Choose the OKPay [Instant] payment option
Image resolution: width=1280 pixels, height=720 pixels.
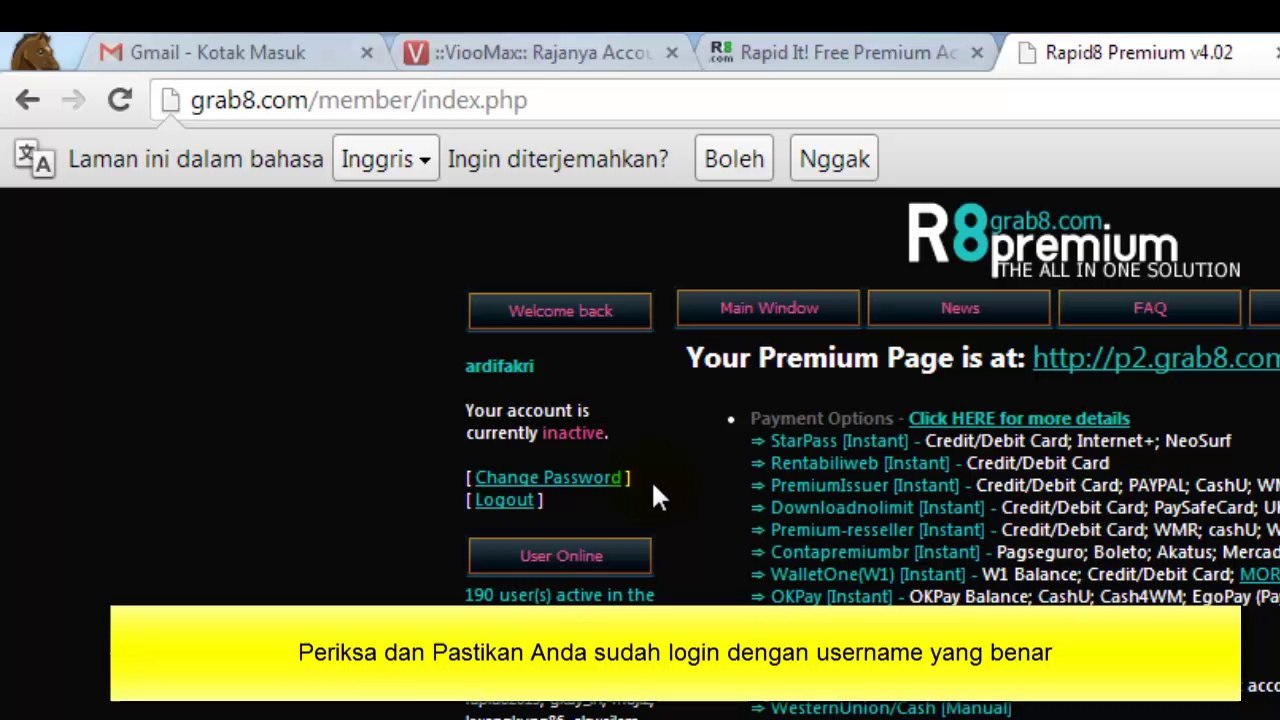pyautogui.click(x=831, y=597)
